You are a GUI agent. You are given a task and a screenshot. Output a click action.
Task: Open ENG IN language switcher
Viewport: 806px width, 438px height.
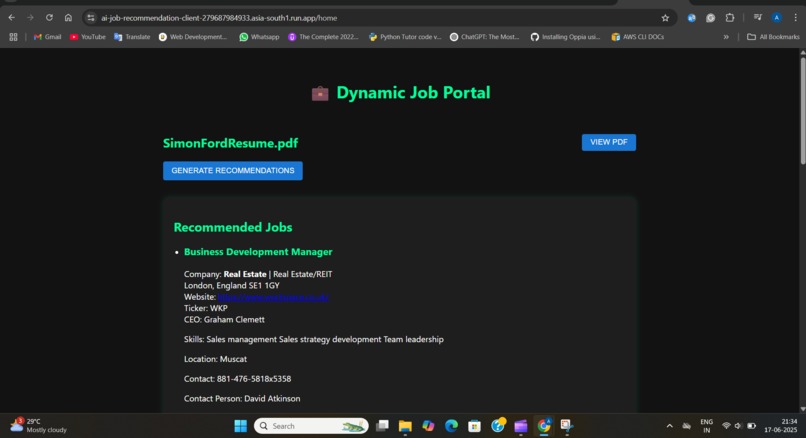pyautogui.click(x=707, y=426)
